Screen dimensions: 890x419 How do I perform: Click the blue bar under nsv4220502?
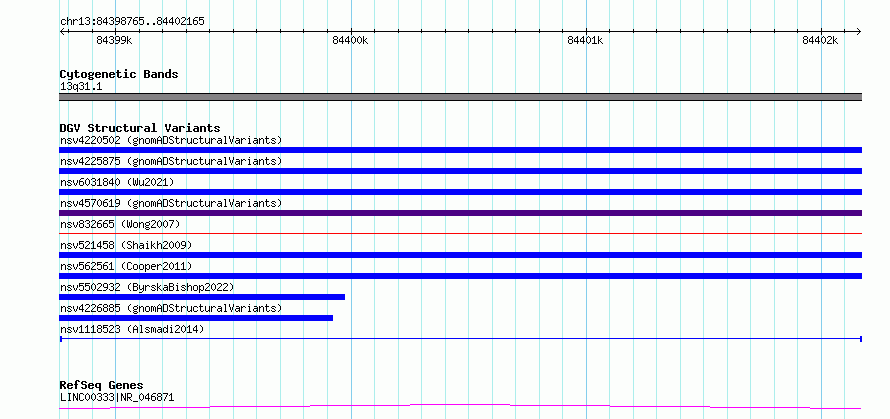tap(460, 150)
